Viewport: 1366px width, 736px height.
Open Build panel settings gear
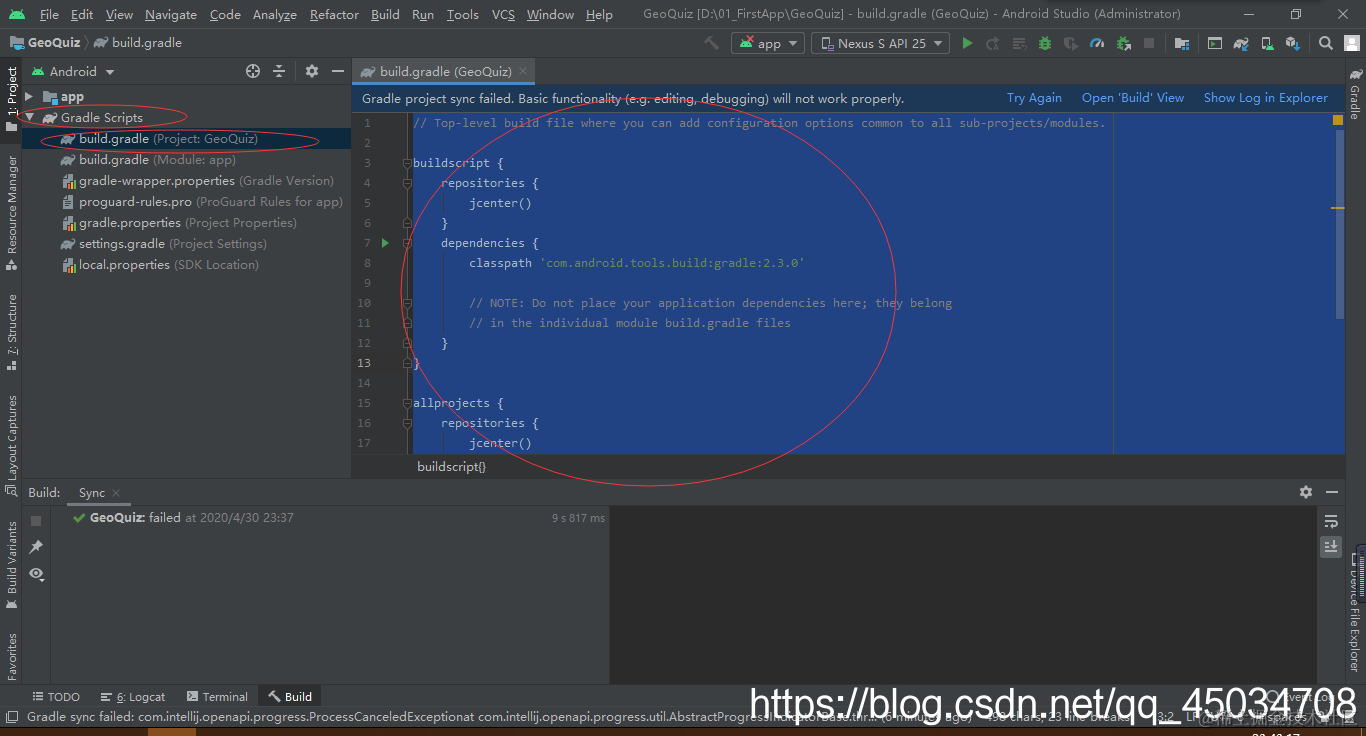[1306, 492]
